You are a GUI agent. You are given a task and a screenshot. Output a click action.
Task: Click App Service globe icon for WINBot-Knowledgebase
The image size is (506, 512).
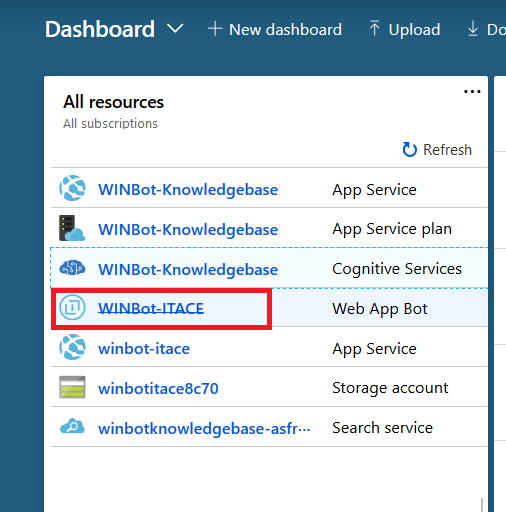[72, 188]
